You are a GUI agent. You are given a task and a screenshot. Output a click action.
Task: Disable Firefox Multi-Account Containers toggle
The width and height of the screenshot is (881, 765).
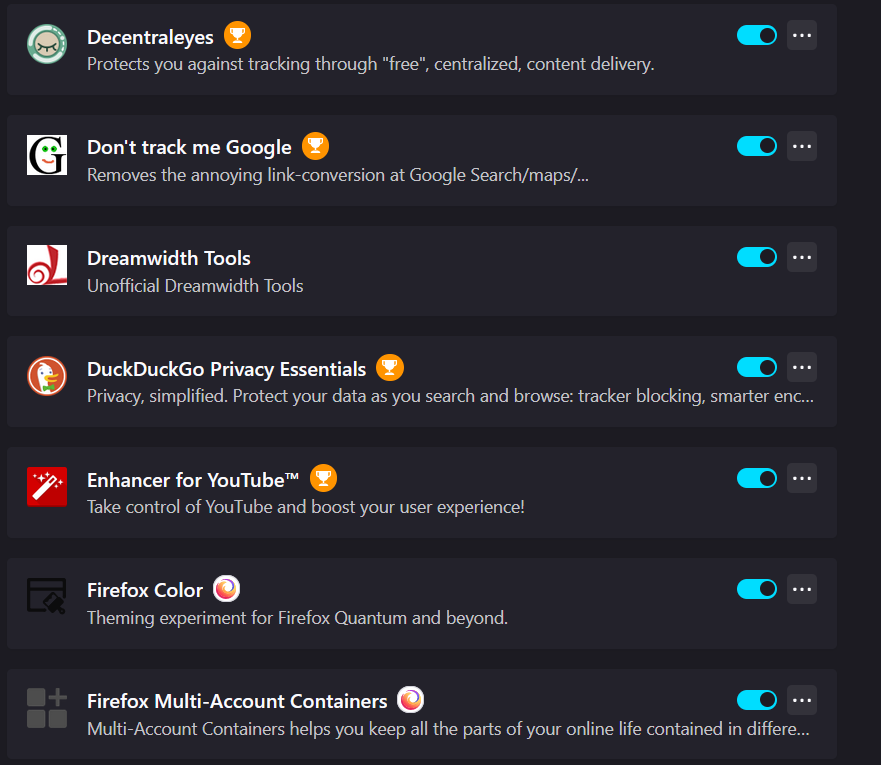(757, 700)
